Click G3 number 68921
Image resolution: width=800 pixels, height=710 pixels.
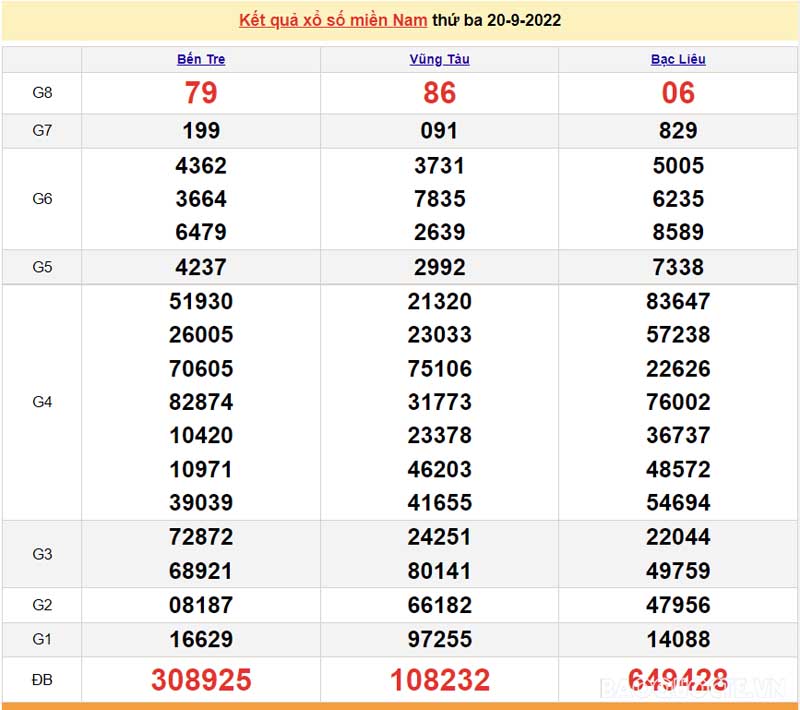coord(201,571)
